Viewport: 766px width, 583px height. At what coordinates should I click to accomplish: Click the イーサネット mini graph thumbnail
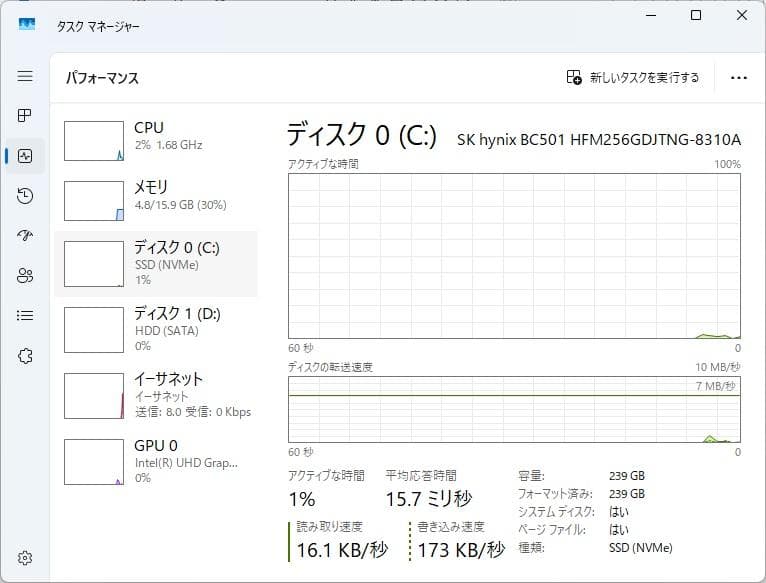point(94,396)
